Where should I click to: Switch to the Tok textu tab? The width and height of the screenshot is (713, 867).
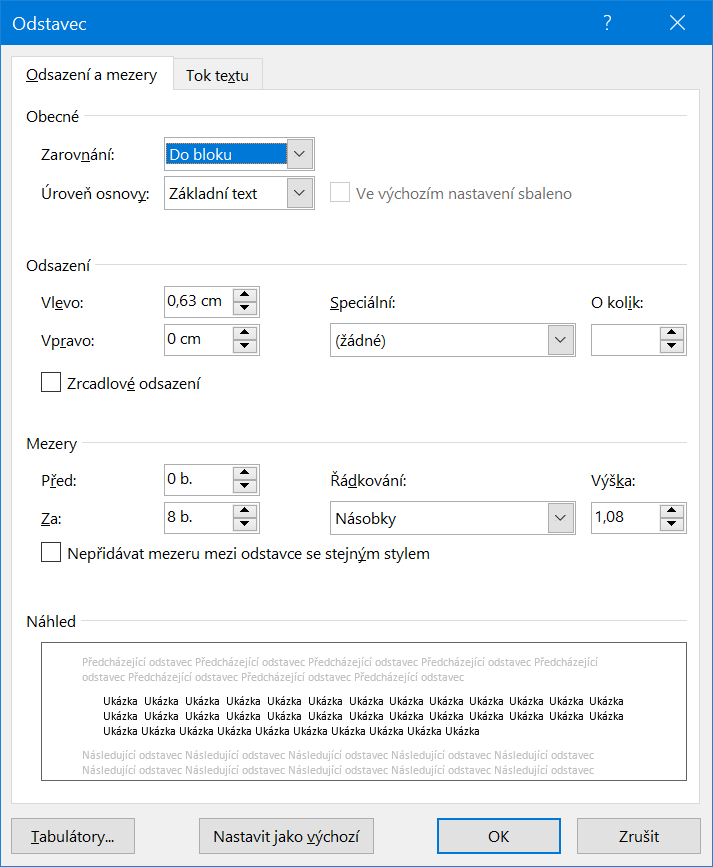tap(217, 76)
